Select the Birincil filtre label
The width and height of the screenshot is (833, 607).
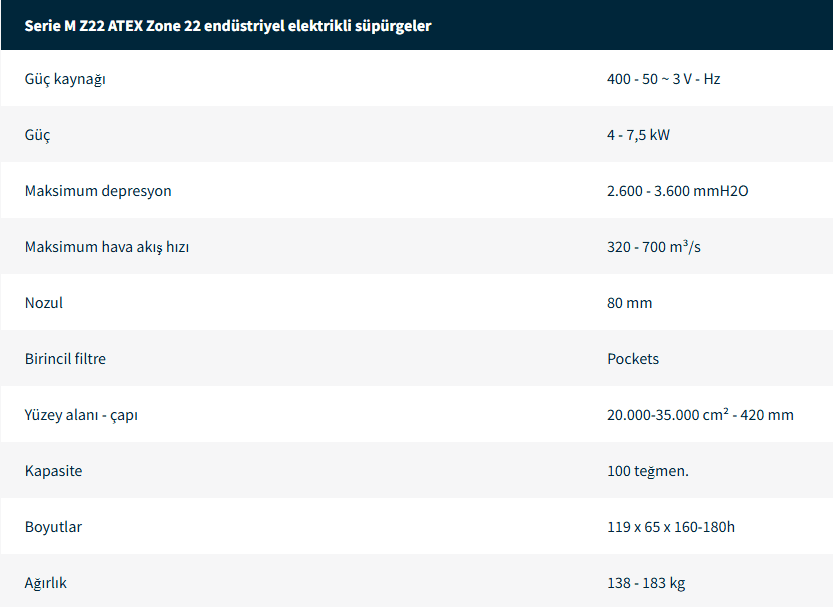(65, 359)
